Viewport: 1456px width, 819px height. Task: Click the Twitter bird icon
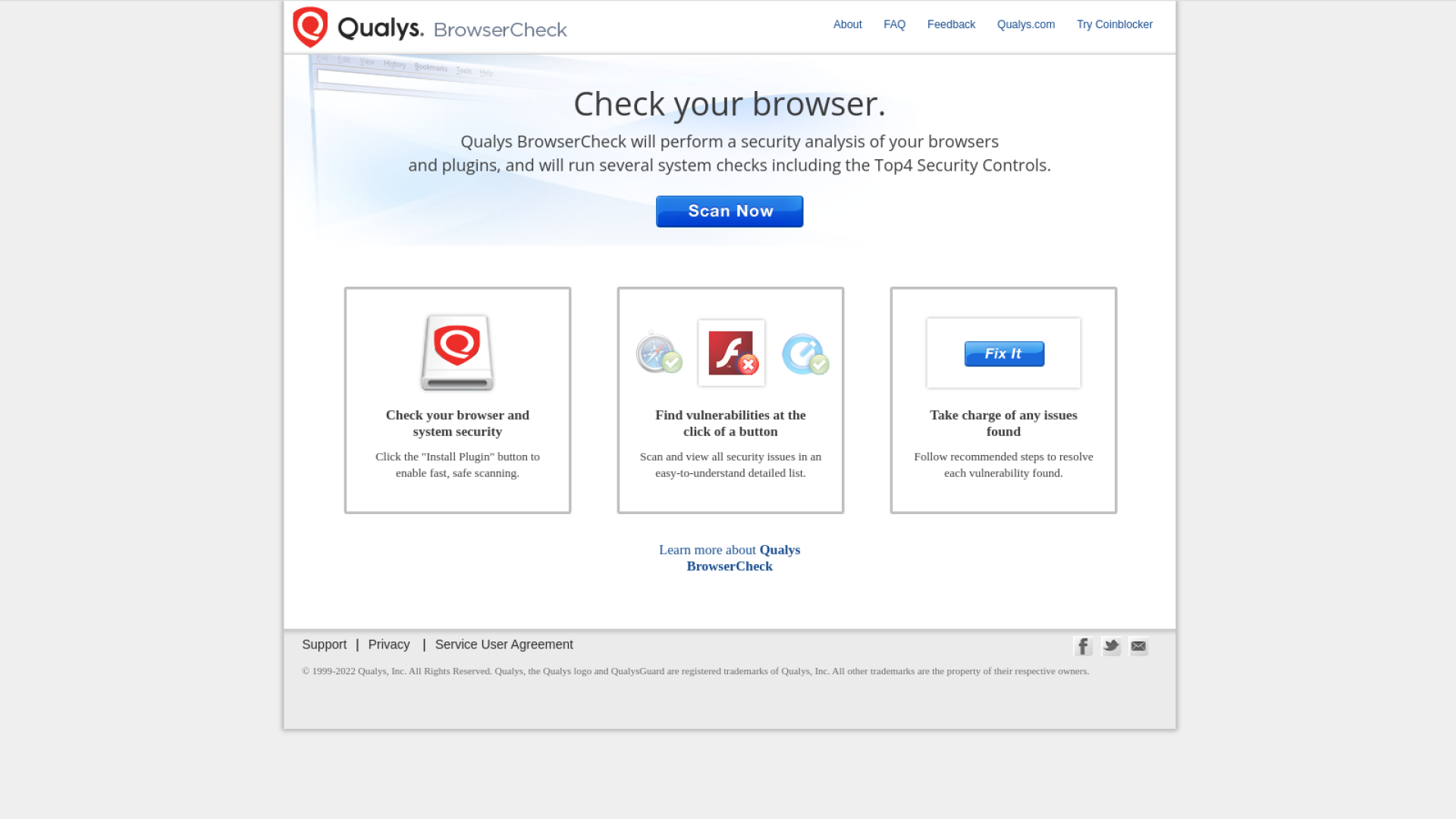click(x=1111, y=646)
